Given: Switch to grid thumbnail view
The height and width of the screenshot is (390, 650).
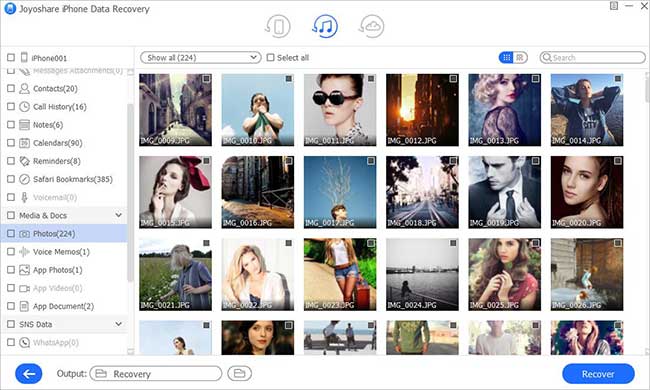Looking at the screenshot, I should click(x=506, y=58).
